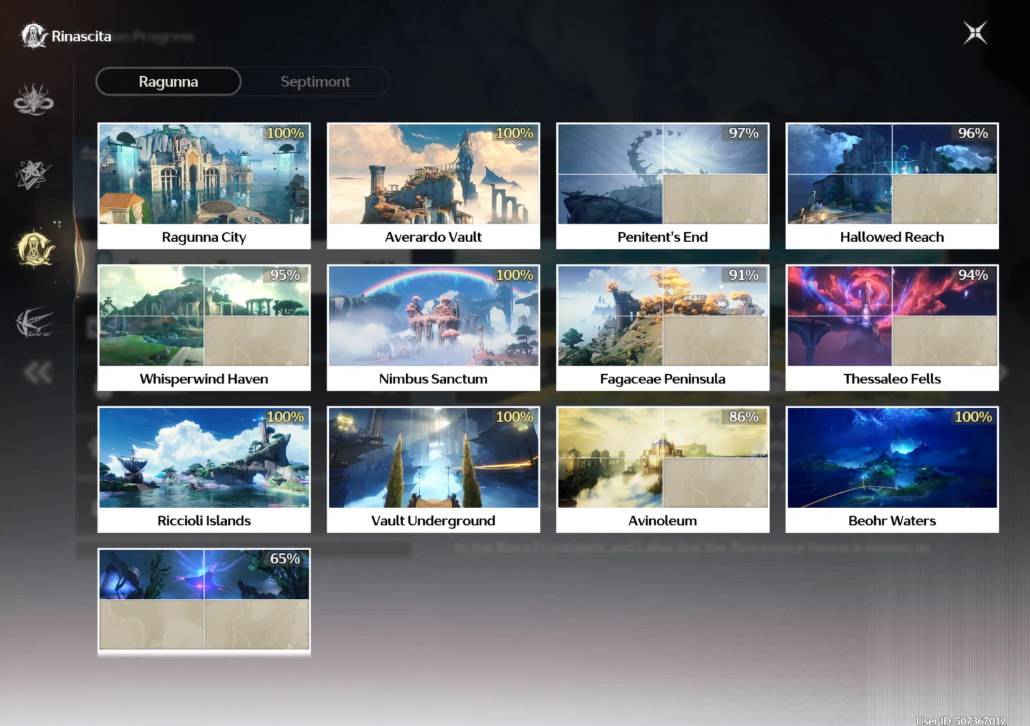1030x726 pixels.
Task: Click the 100% badge on Averardo Vault
Action: (x=514, y=133)
